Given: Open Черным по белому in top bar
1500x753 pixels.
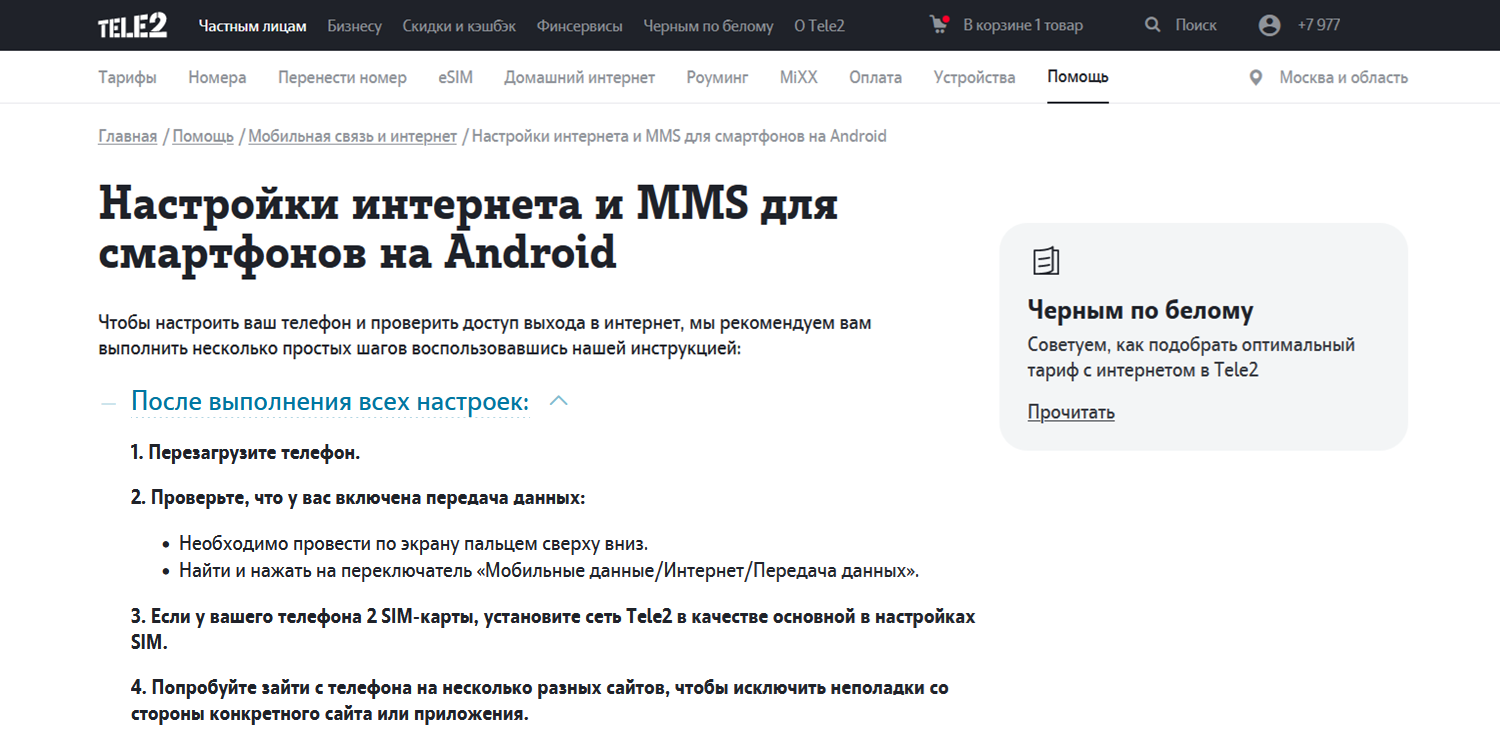Looking at the screenshot, I should coord(708,26).
